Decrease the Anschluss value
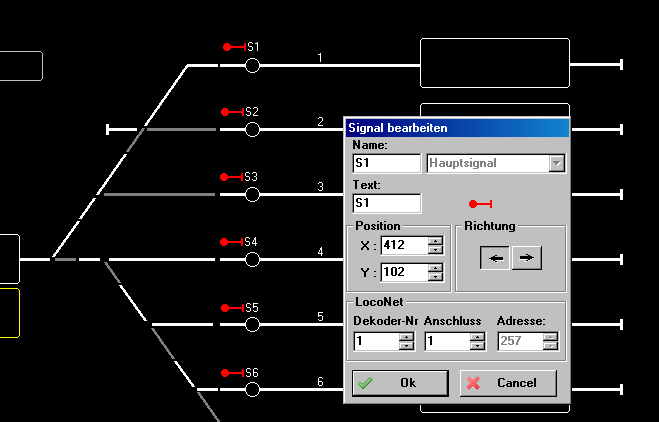The image size is (659, 422). tap(478, 346)
